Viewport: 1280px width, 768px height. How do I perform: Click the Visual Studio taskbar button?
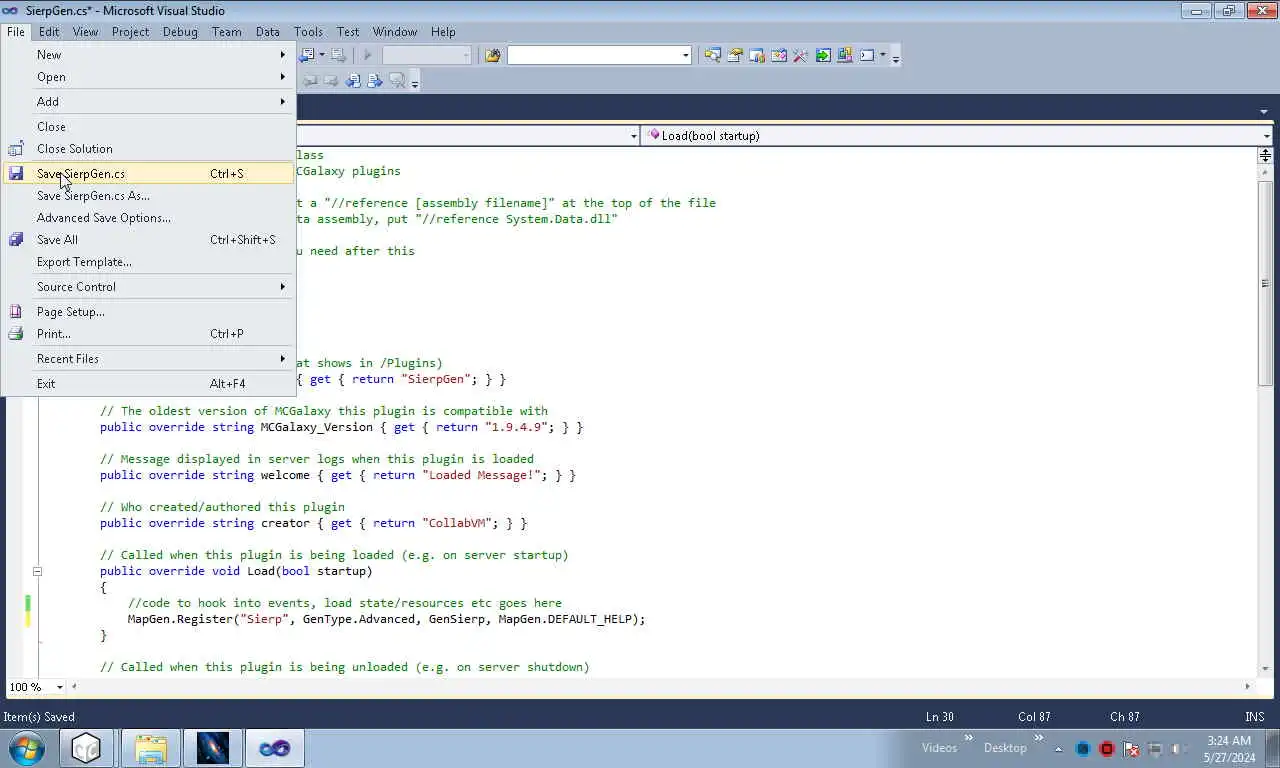pyautogui.click(x=274, y=748)
